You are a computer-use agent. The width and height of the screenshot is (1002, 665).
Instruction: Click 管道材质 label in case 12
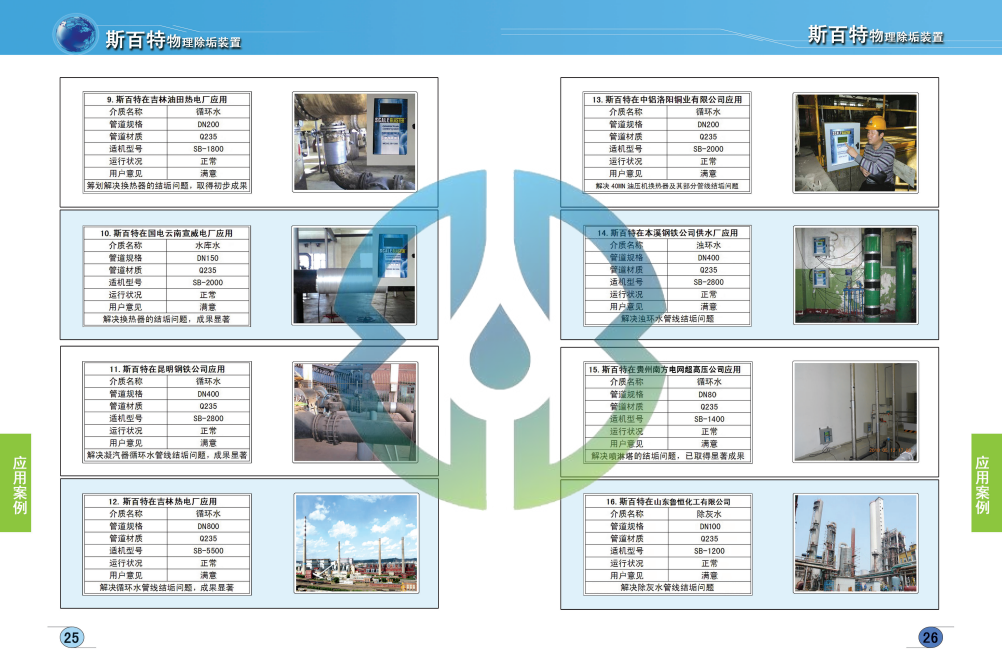point(125,539)
